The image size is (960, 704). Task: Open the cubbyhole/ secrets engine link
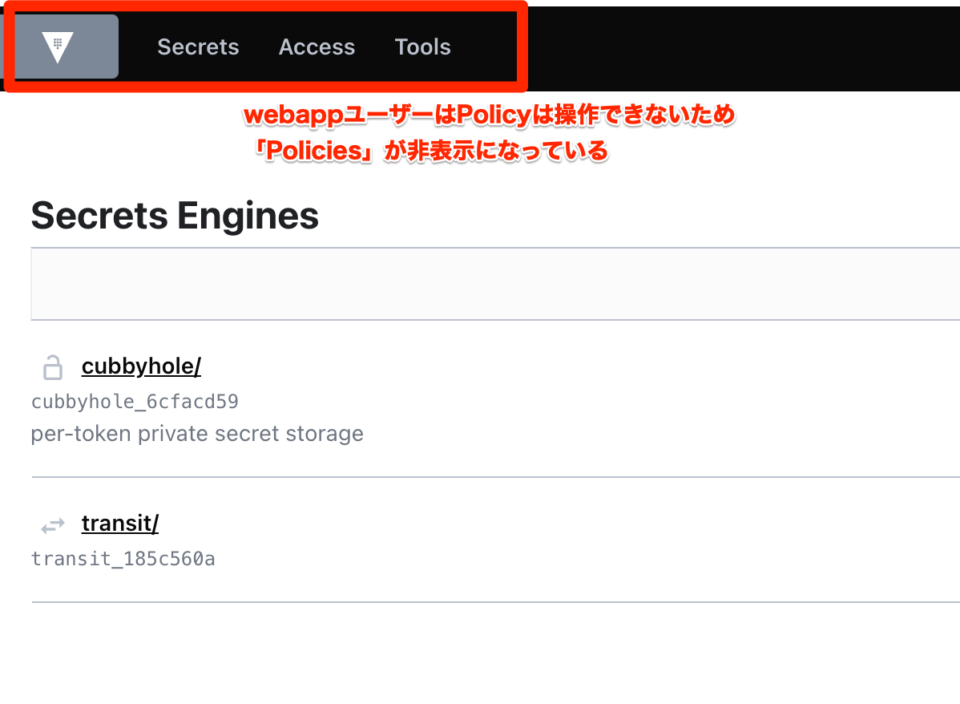(141, 366)
